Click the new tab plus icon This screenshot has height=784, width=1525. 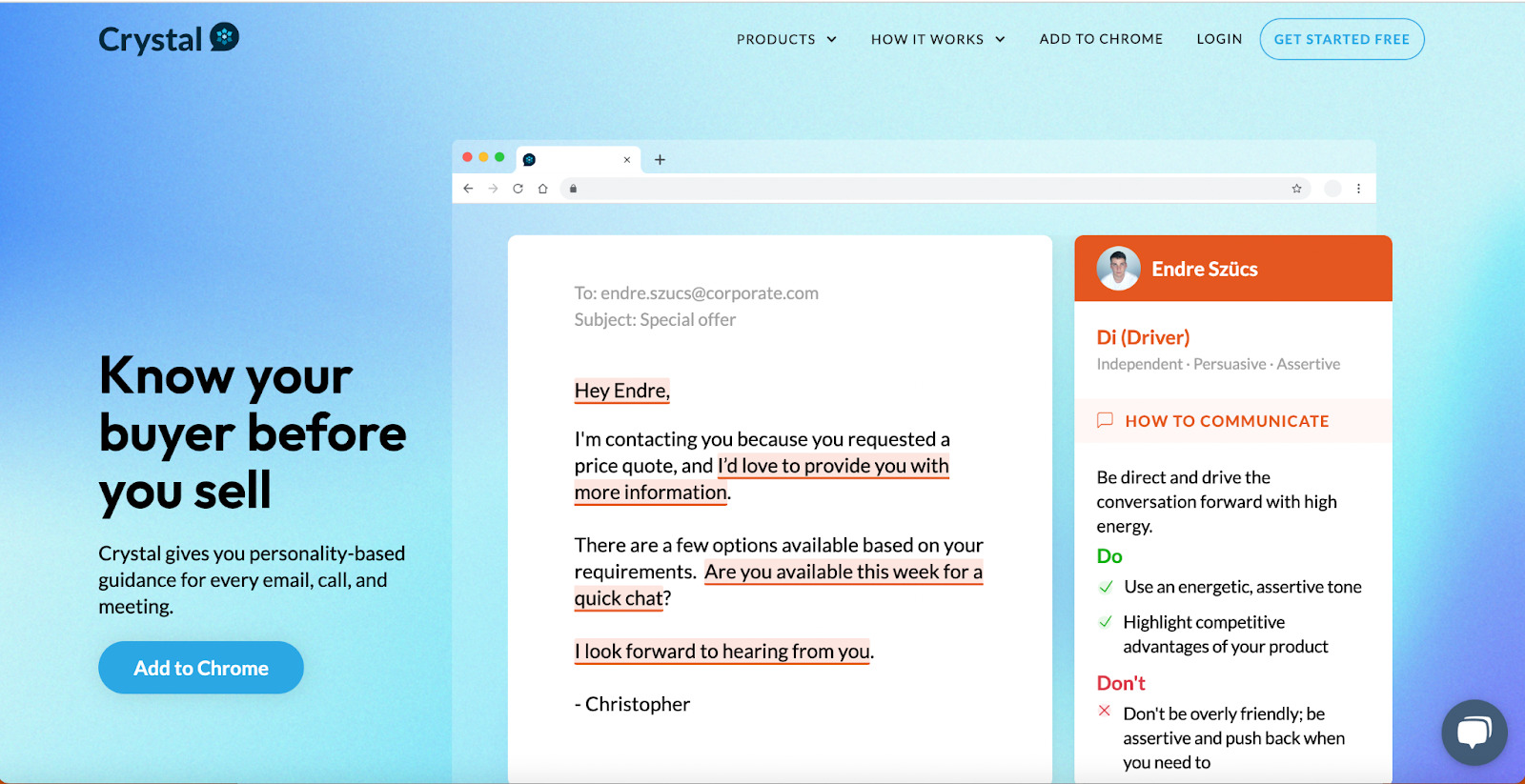point(660,160)
